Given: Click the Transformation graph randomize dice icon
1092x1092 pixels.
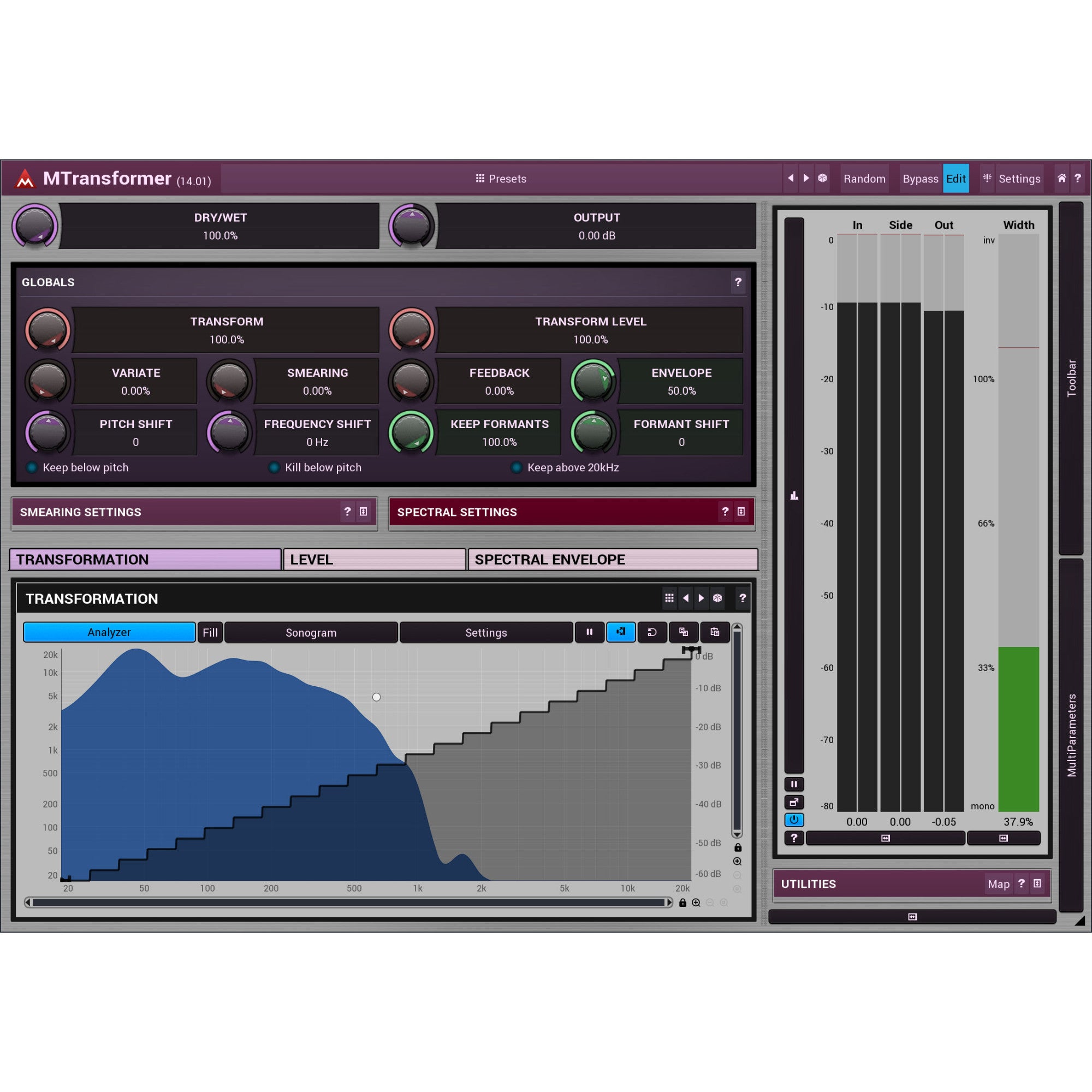Looking at the screenshot, I should tap(717, 598).
